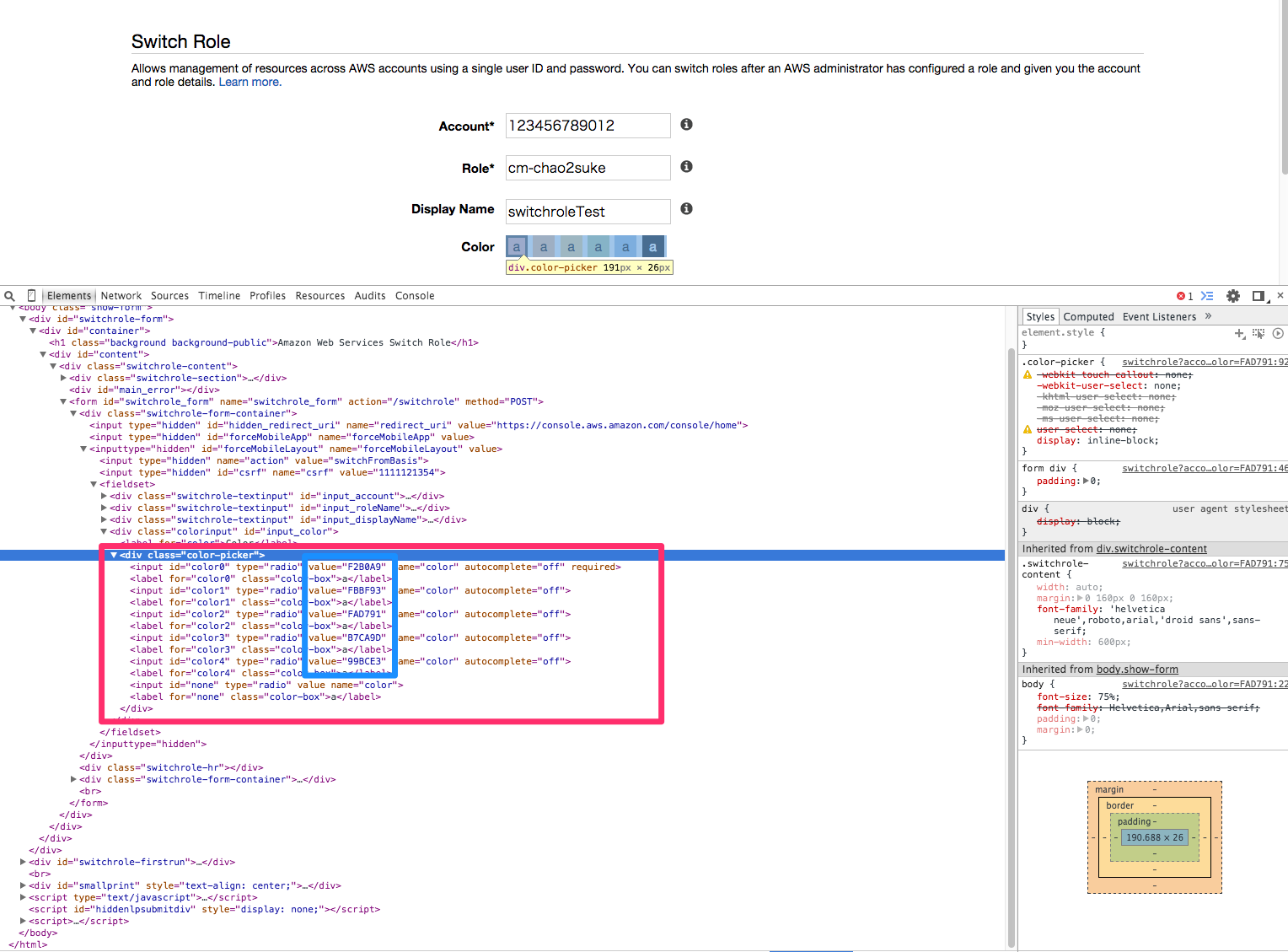Open source link for .color-picker rule

tap(1205, 363)
